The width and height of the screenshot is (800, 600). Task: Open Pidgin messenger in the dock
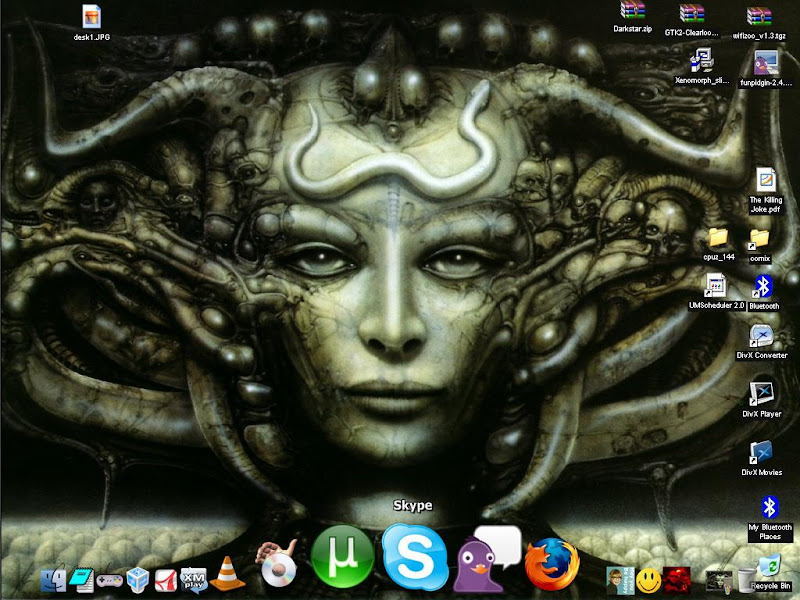coord(486,559)
